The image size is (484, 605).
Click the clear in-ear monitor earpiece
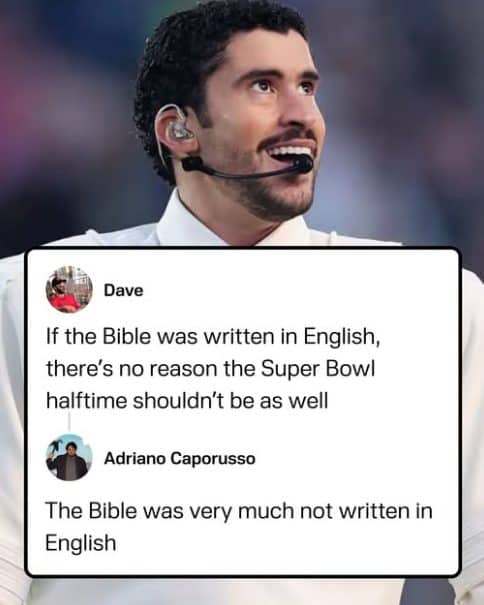tap(178, 128)
